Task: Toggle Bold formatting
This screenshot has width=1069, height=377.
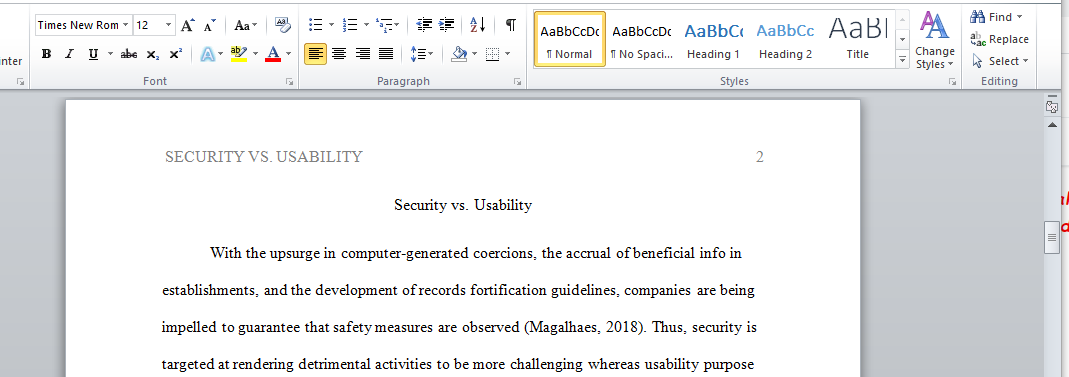Action: [46, 54]
